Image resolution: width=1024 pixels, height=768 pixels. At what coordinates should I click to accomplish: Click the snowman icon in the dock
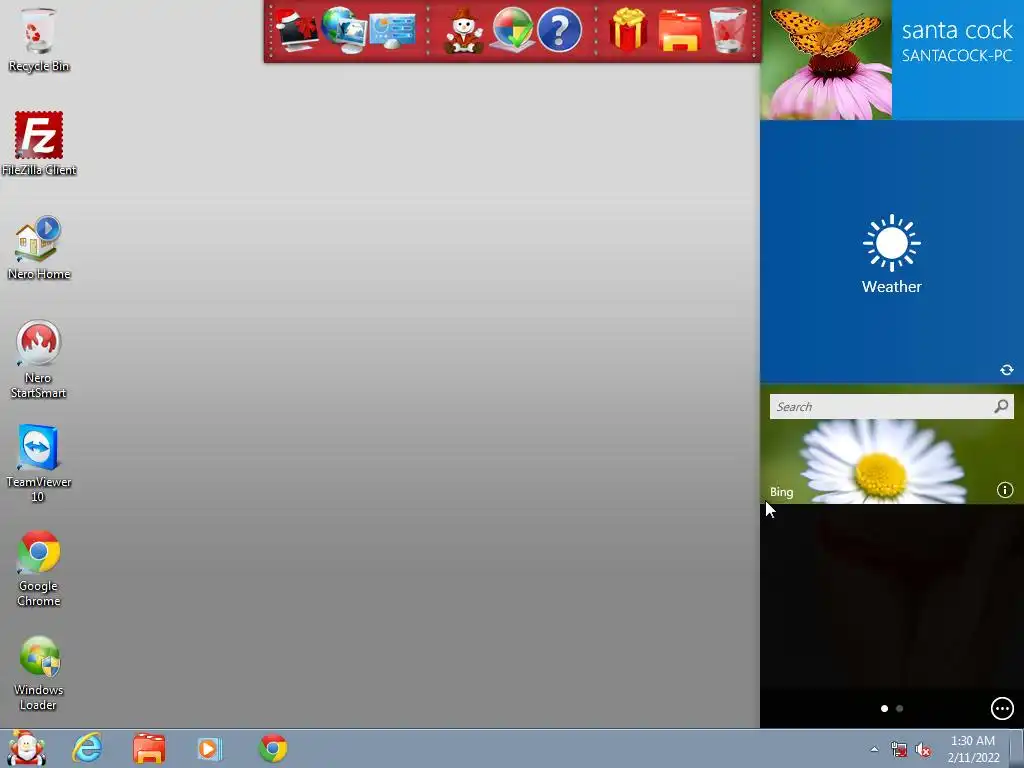click(x=463, y=30)
